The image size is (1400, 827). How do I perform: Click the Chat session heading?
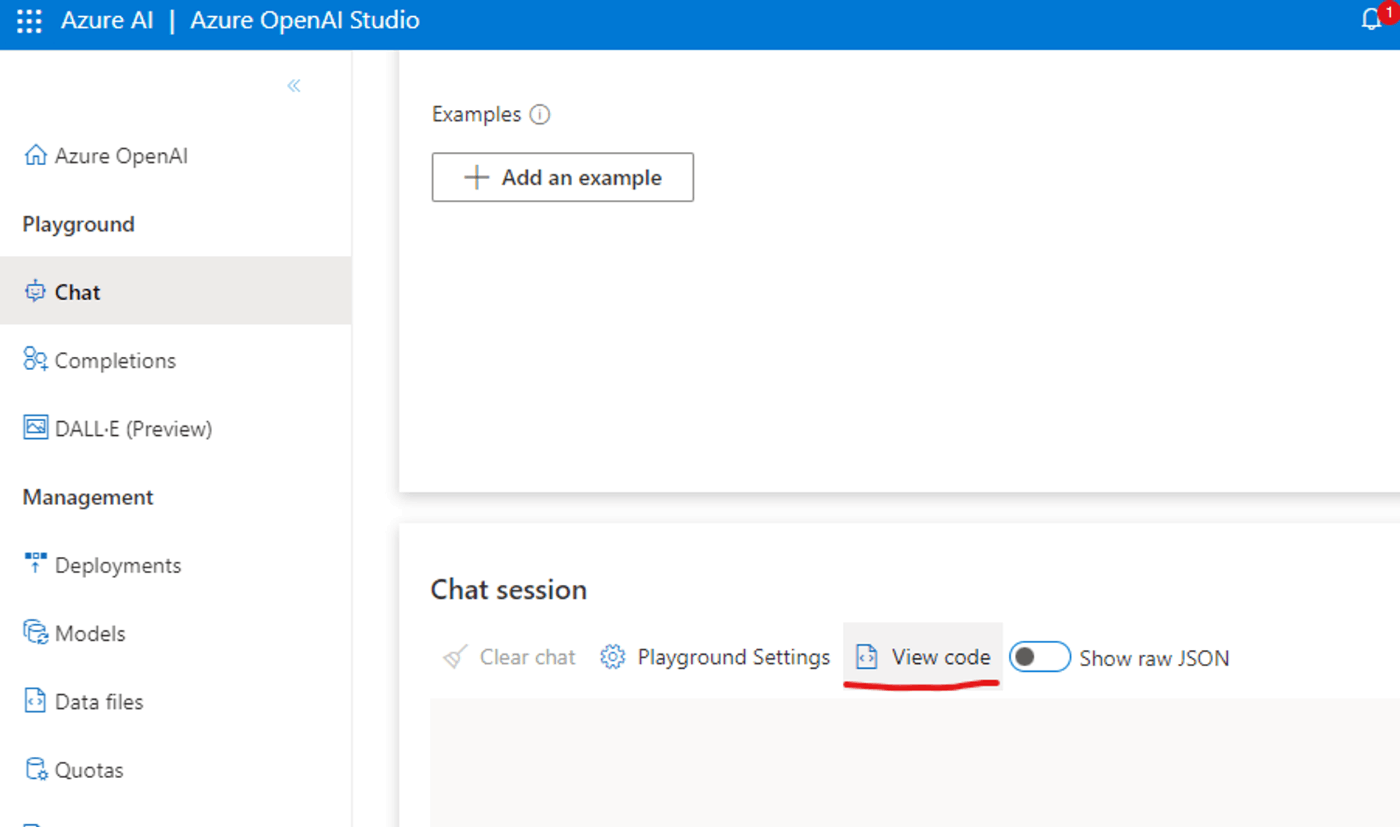click(x=509, y=590)
